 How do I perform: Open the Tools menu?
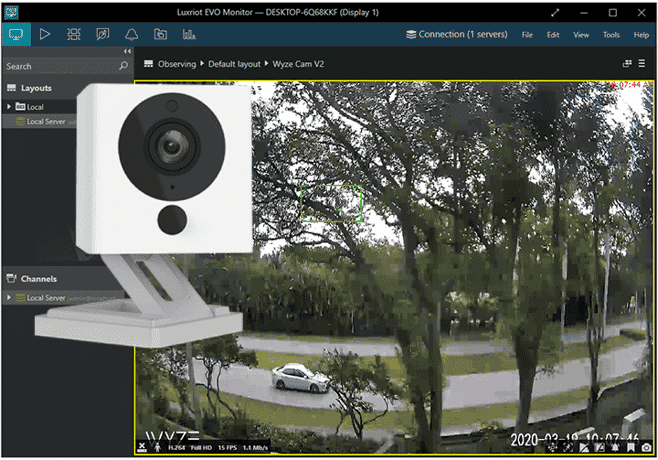610,34
